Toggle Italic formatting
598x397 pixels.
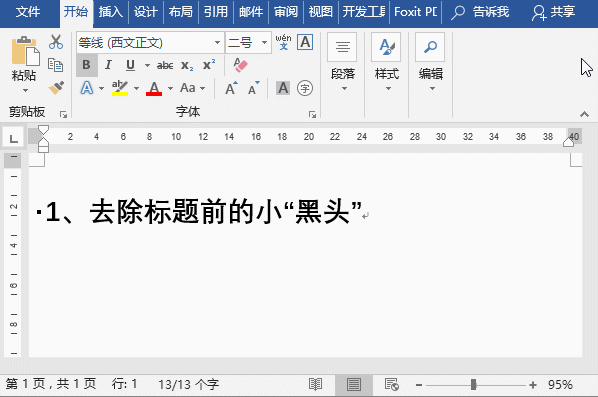108,65
